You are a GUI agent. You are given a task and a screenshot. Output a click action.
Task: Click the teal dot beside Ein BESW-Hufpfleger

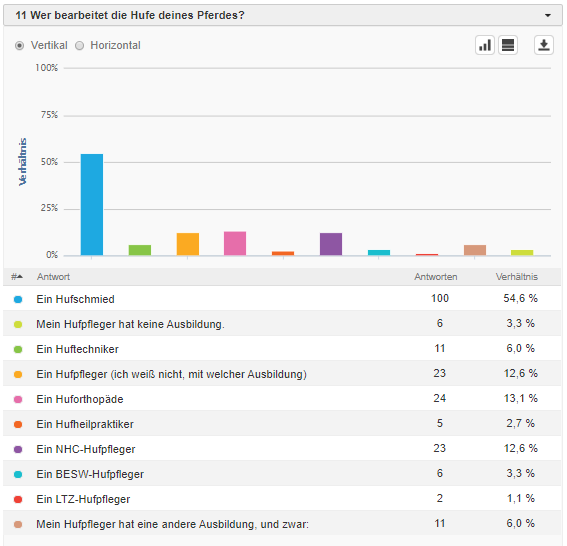pos(18,474)
